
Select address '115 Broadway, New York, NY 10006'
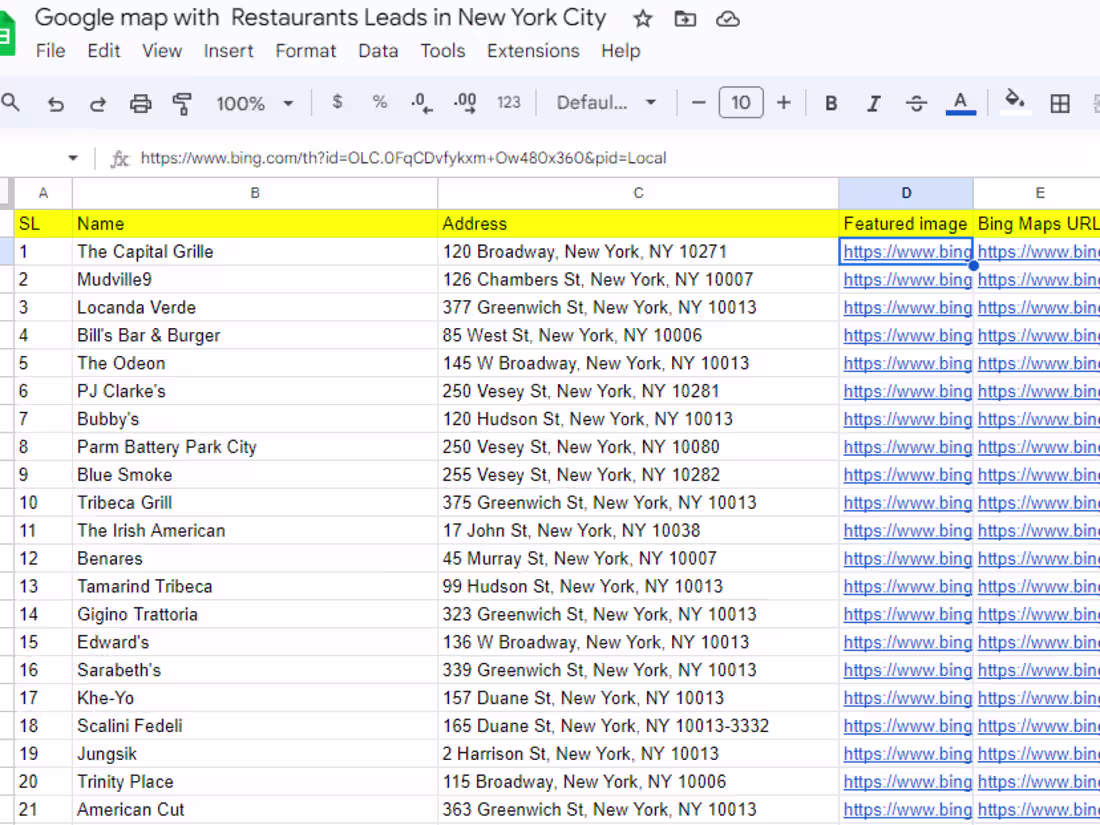(638, 782)
